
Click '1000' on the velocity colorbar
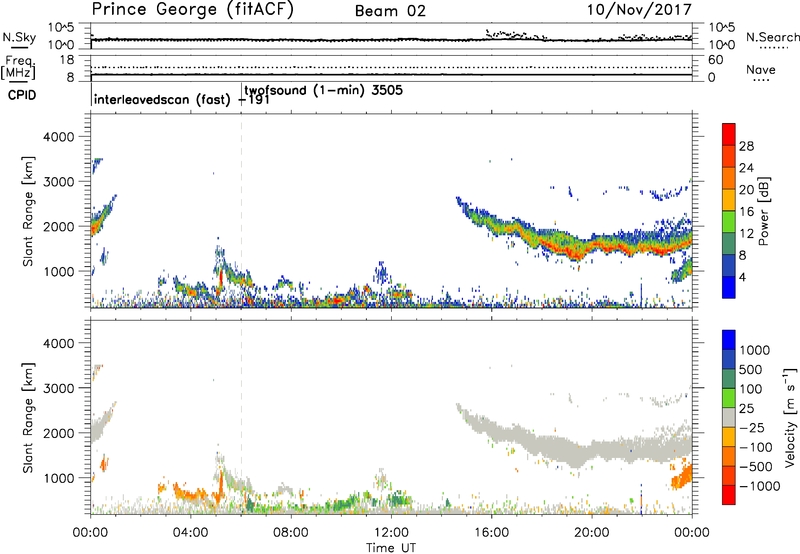click(x=754, y=350)
